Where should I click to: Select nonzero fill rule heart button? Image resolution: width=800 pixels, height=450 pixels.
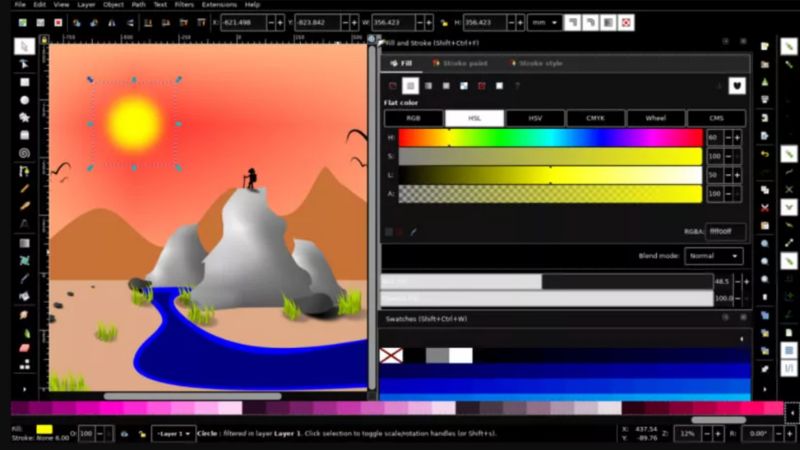coord(737,86)
